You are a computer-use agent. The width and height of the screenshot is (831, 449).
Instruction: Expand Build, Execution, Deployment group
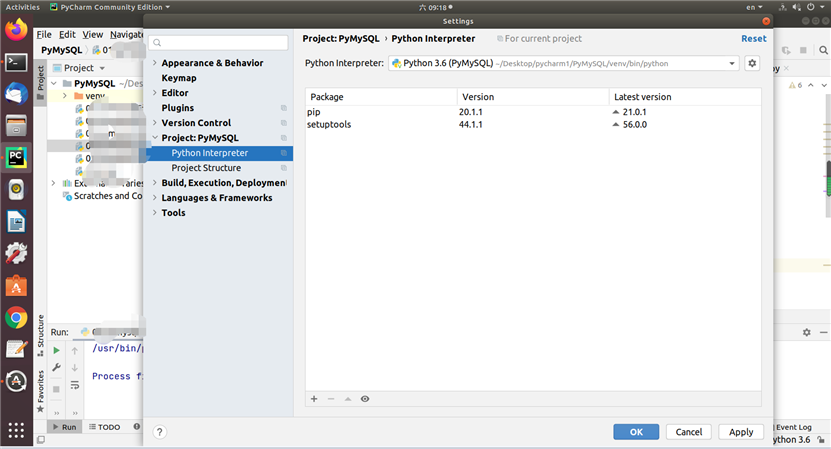[x=155, y=183]
